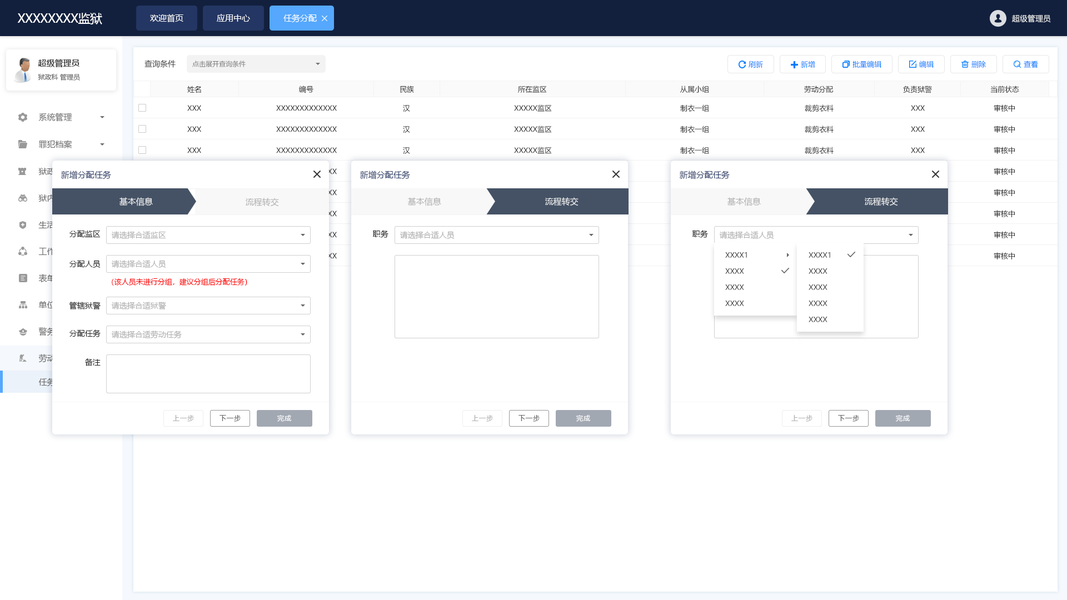
Task: Open the 分配监区 dropdown
Action: [x=208, y=235]
